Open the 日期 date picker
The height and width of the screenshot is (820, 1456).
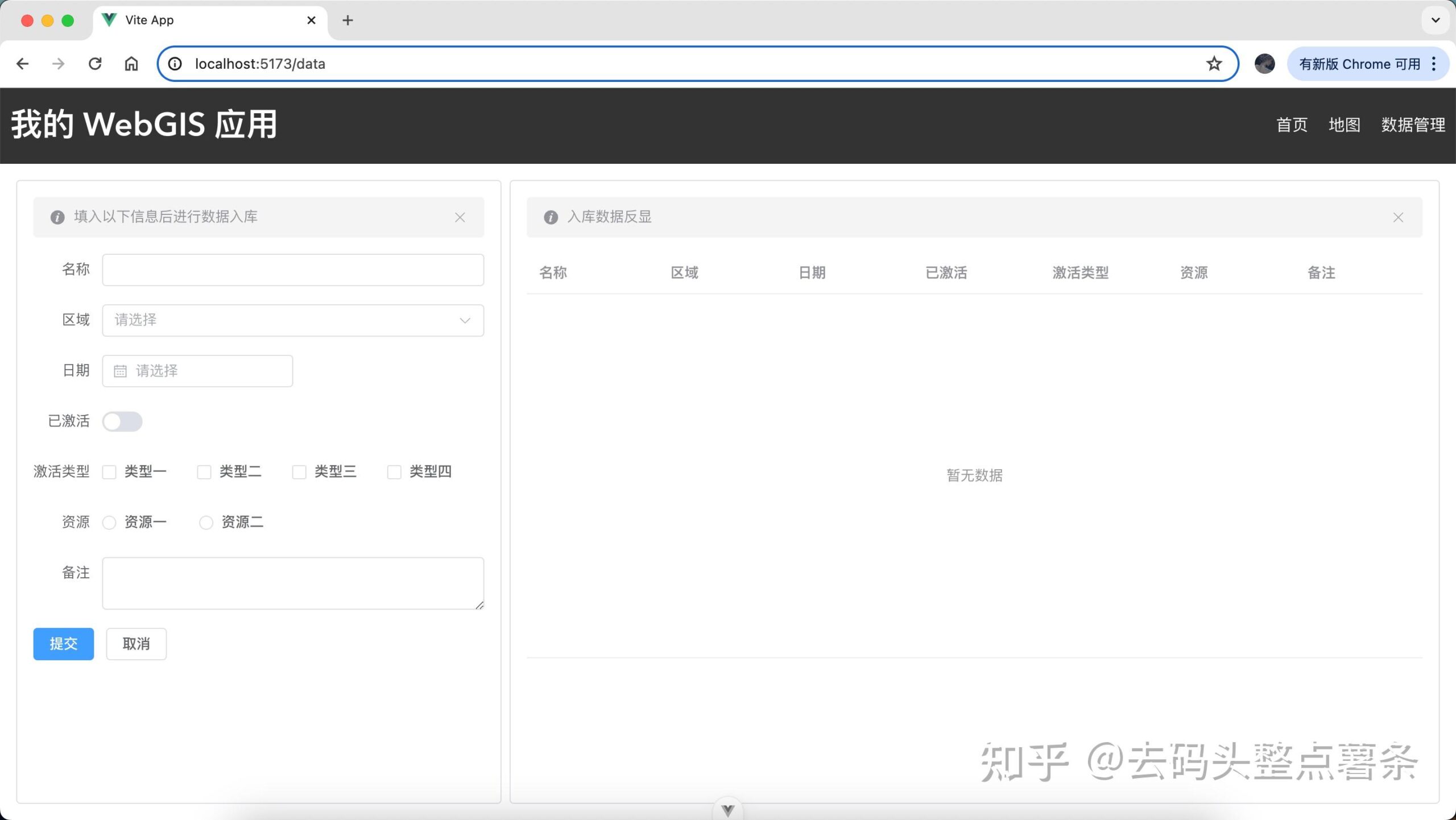tap(197, 371)
